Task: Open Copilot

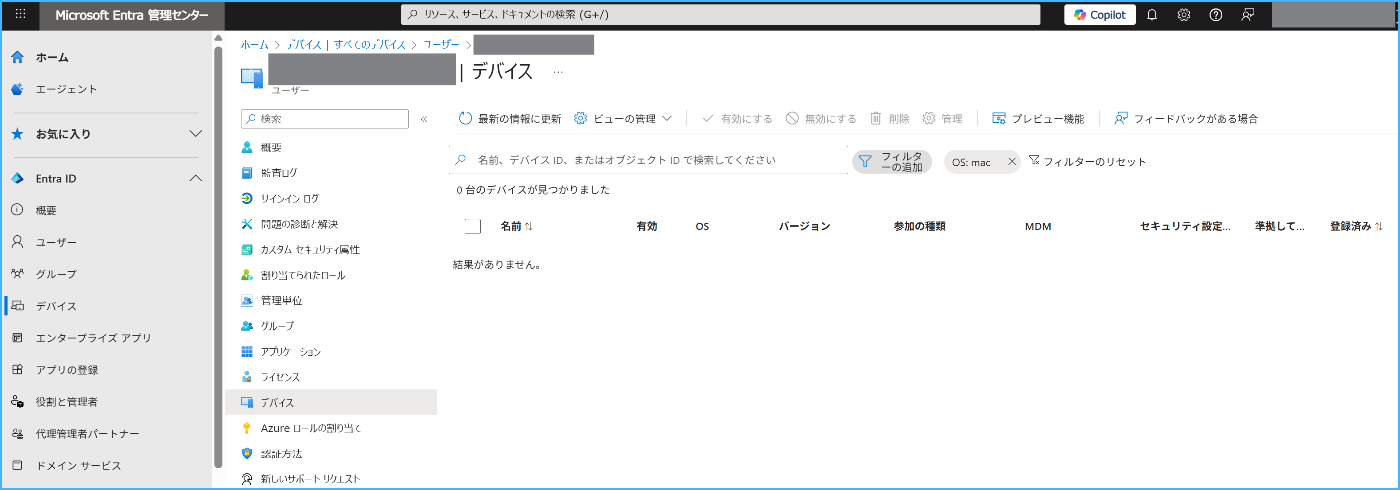Action: coord(1100,15)
